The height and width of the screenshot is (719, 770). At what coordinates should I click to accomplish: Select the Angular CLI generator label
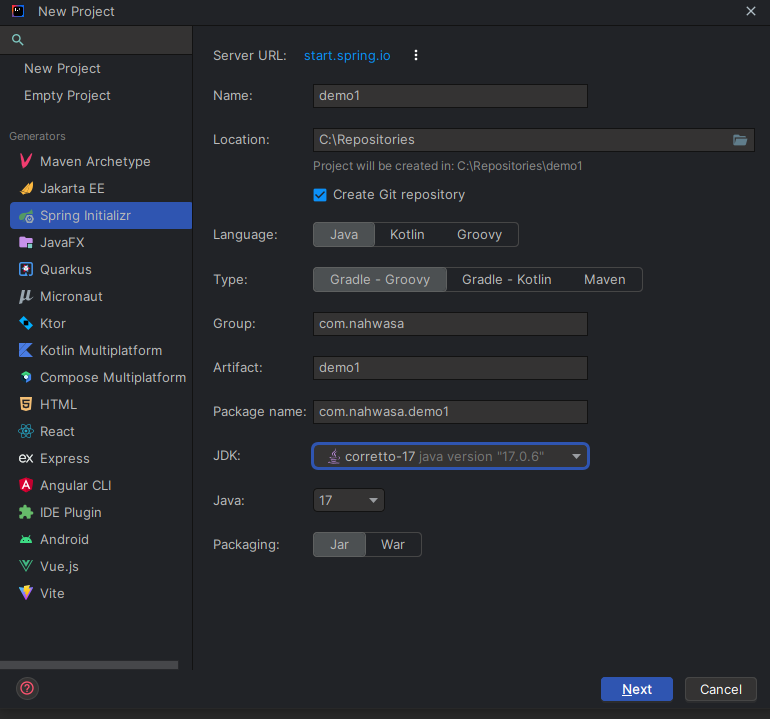tap(76, 486)
